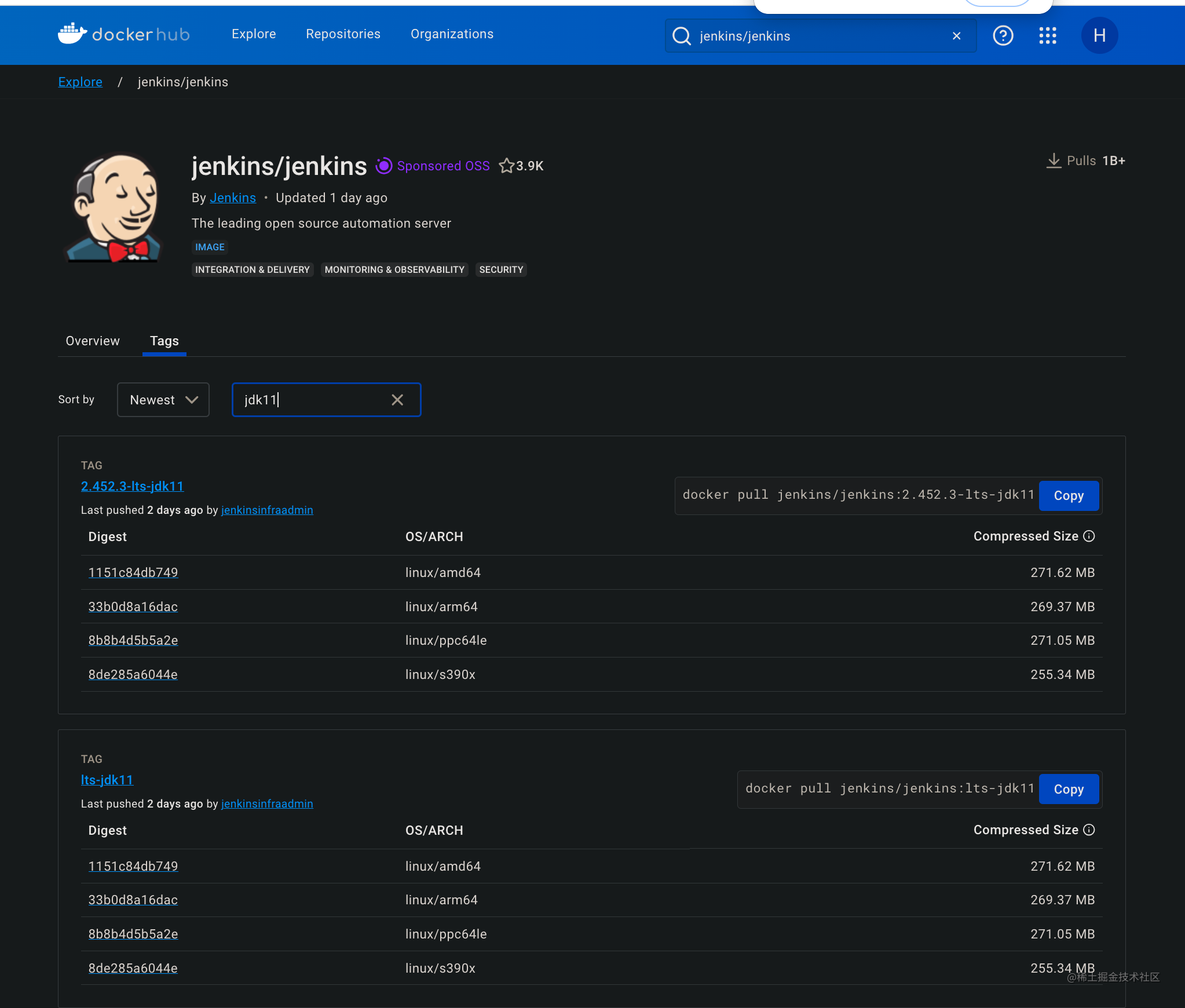This screenshot has width=1185, height=1008.
Task: Open digest 1151c84db749 in lts-jdk11 card
Action: coord(133,866)
